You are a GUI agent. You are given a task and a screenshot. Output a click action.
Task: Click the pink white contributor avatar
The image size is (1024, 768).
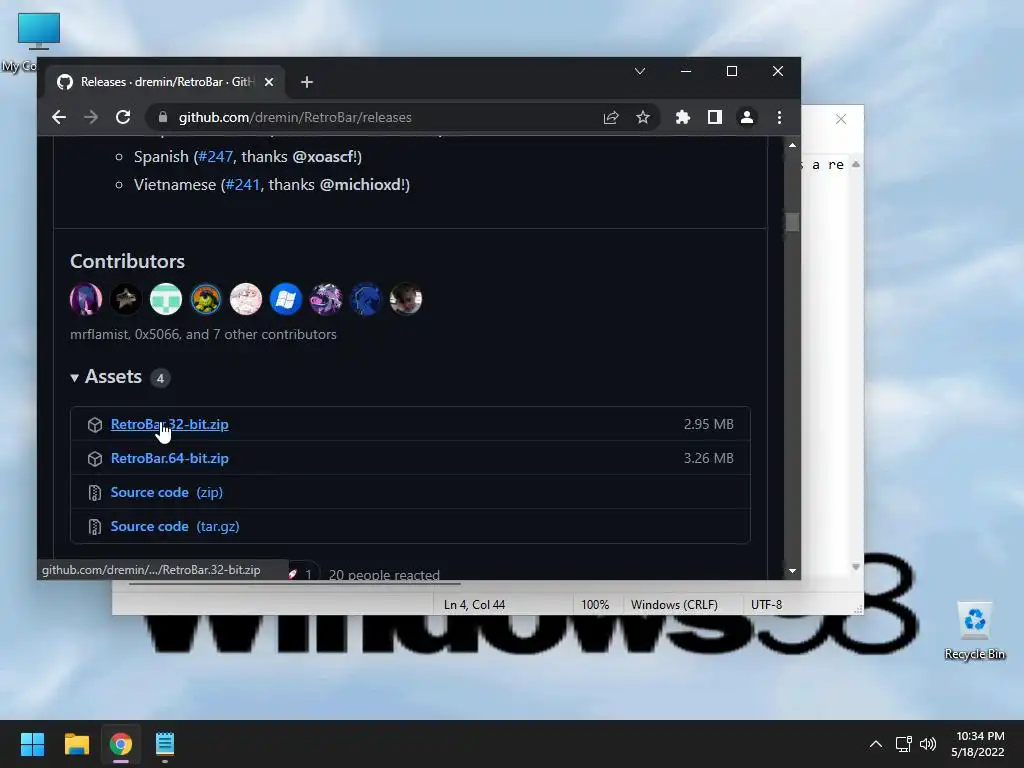[x=246, y=299]
